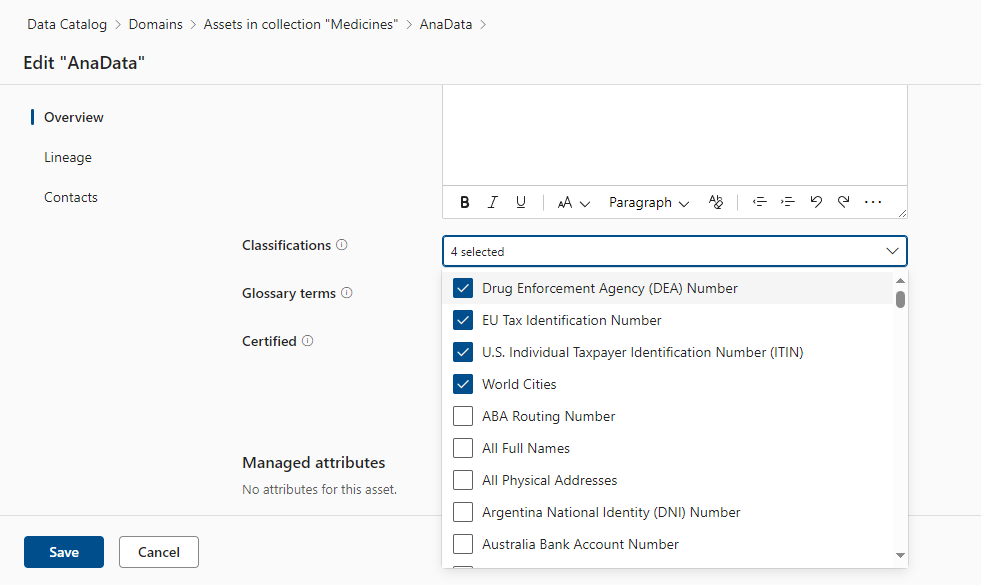Uncheck Drug Enforcement Agency (DEA) Number
981x585 pixels.
pyautogui.click(x=463, y=288)
